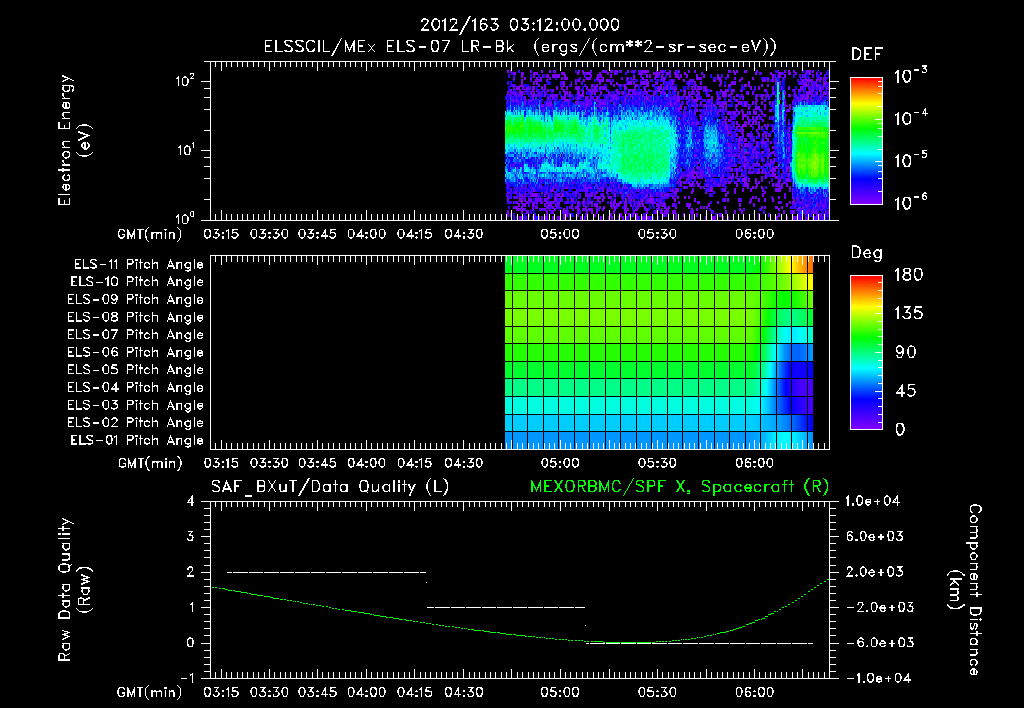This screenshot has width=1024, height=708.
Task: Click the Deg pitch angle color bar
Action: (866, 352)
